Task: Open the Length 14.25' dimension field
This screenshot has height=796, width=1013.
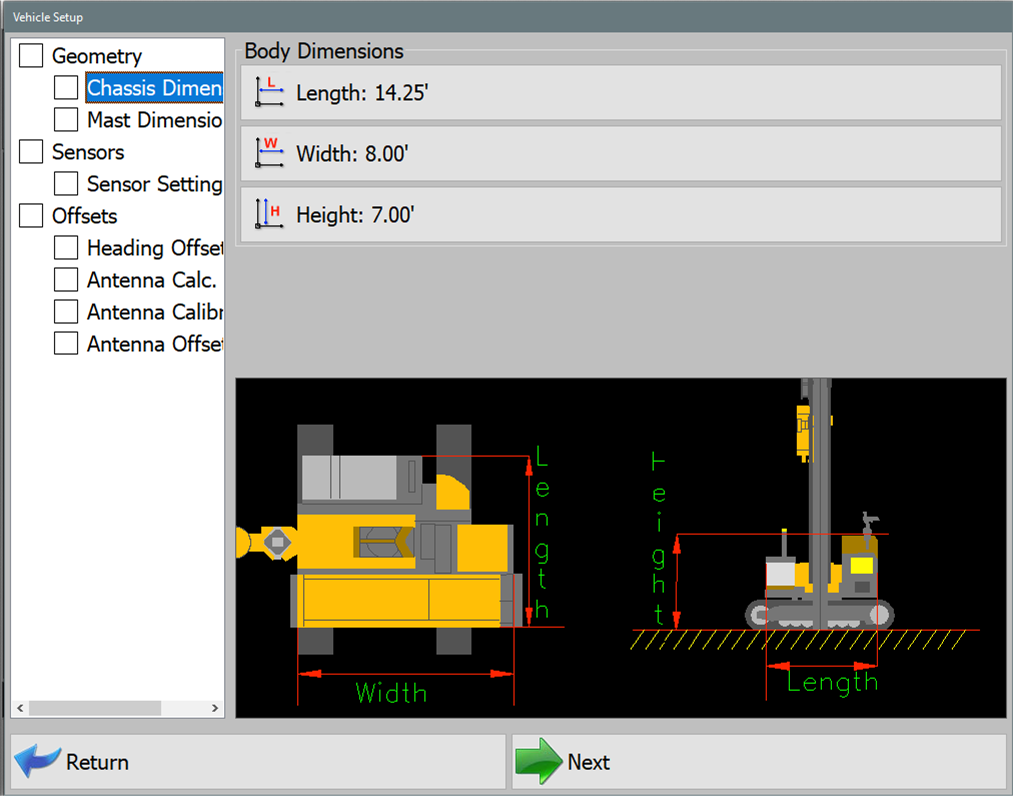Action: [x=620, y=92]
